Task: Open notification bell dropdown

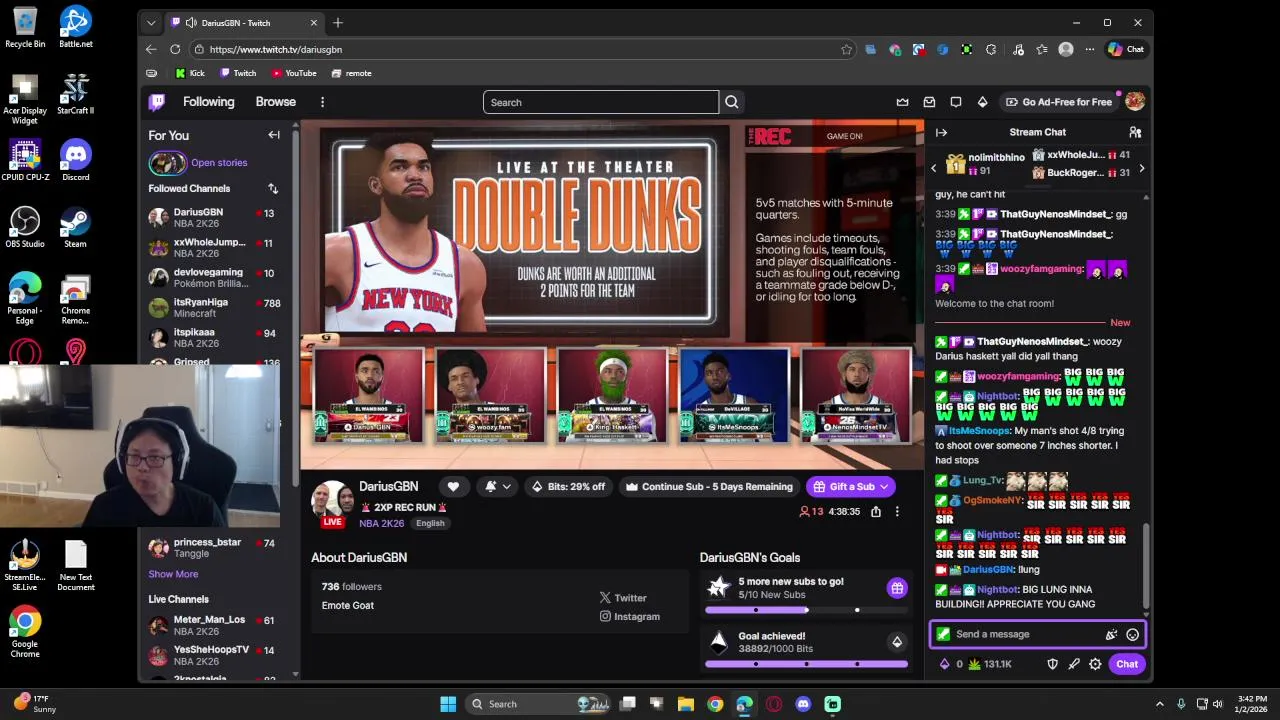Action: [497, 487]
